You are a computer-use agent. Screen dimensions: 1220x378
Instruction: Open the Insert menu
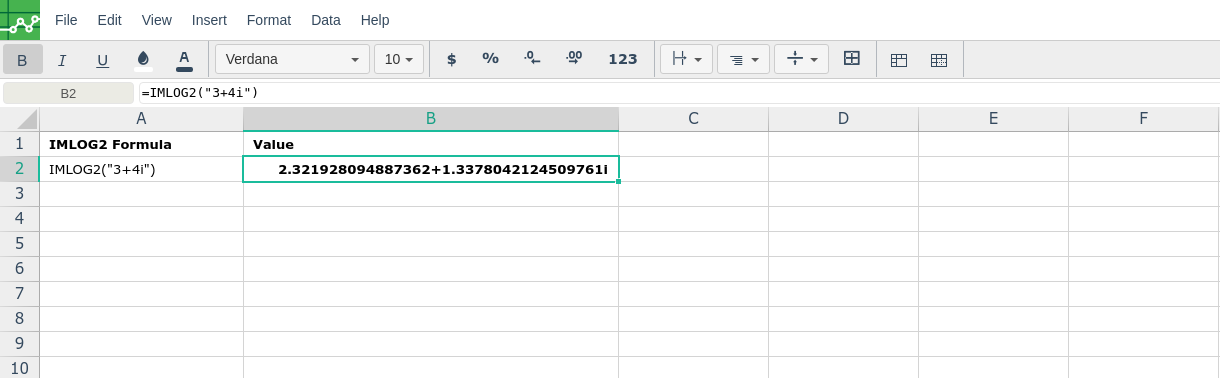click(x=209, y=20)
